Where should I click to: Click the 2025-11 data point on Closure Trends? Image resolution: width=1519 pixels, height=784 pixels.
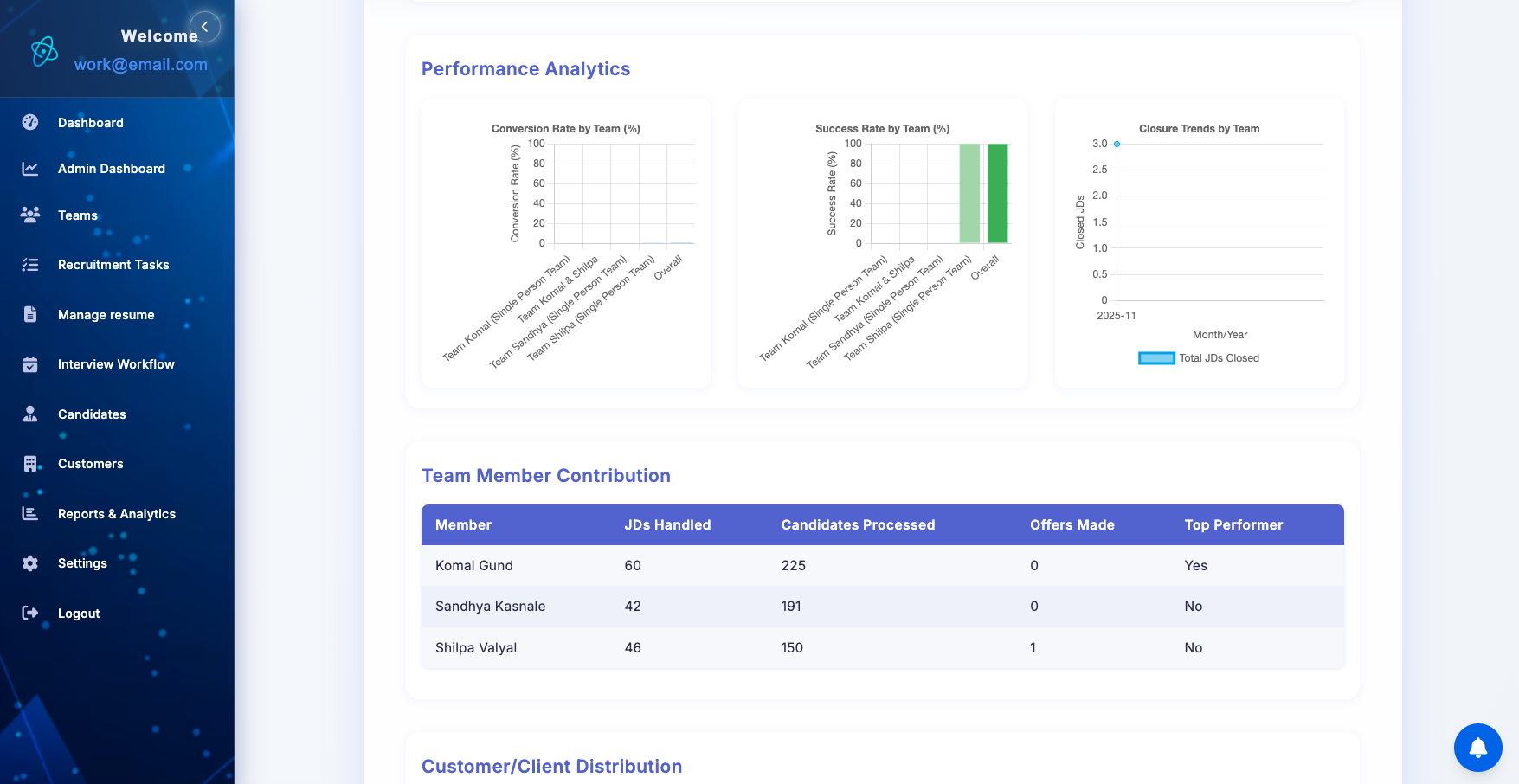1117,144
